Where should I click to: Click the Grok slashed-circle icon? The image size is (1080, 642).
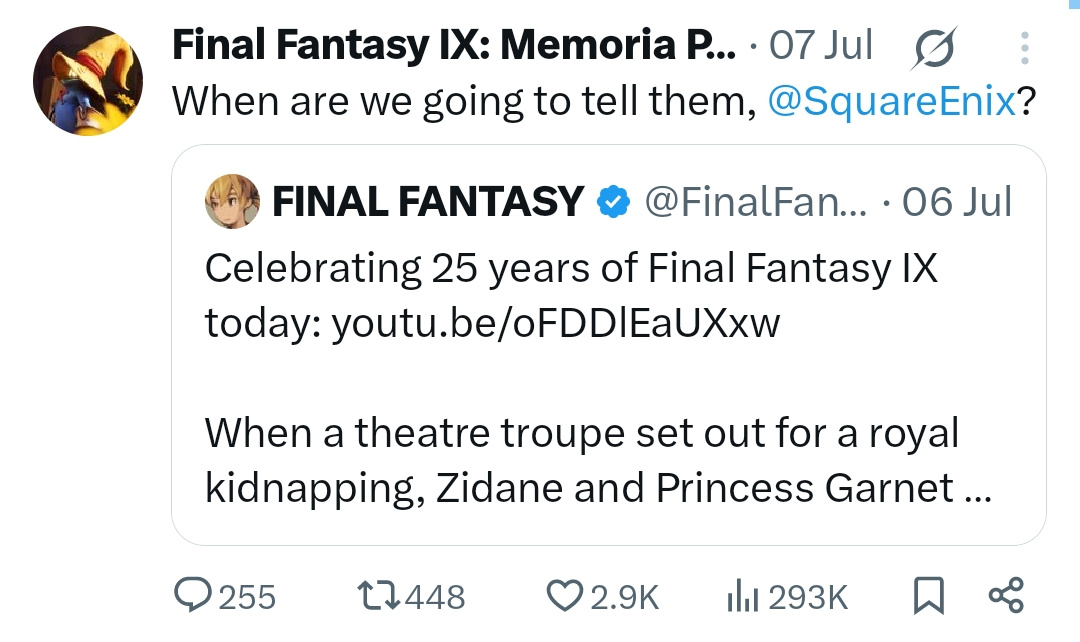(934, 48)
